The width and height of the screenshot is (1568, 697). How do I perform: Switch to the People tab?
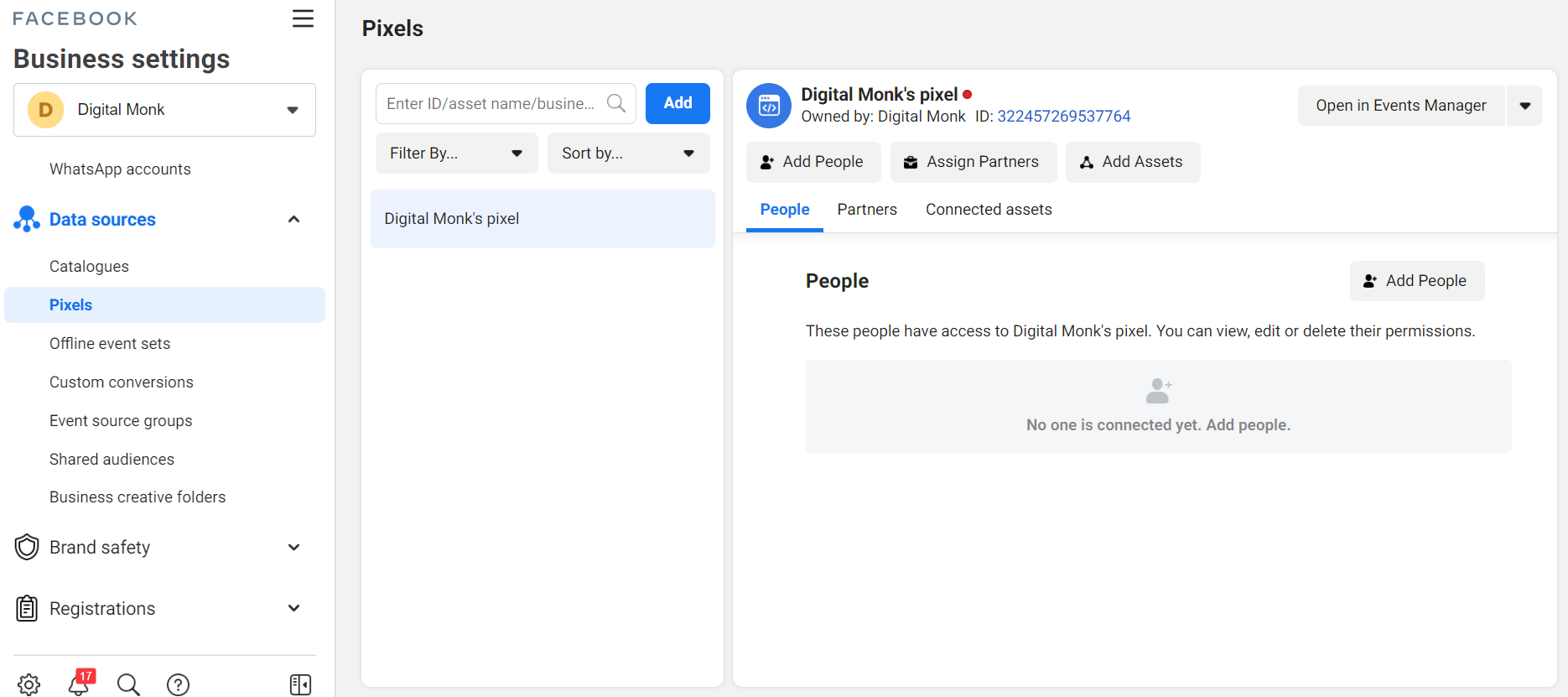point(785,210)
